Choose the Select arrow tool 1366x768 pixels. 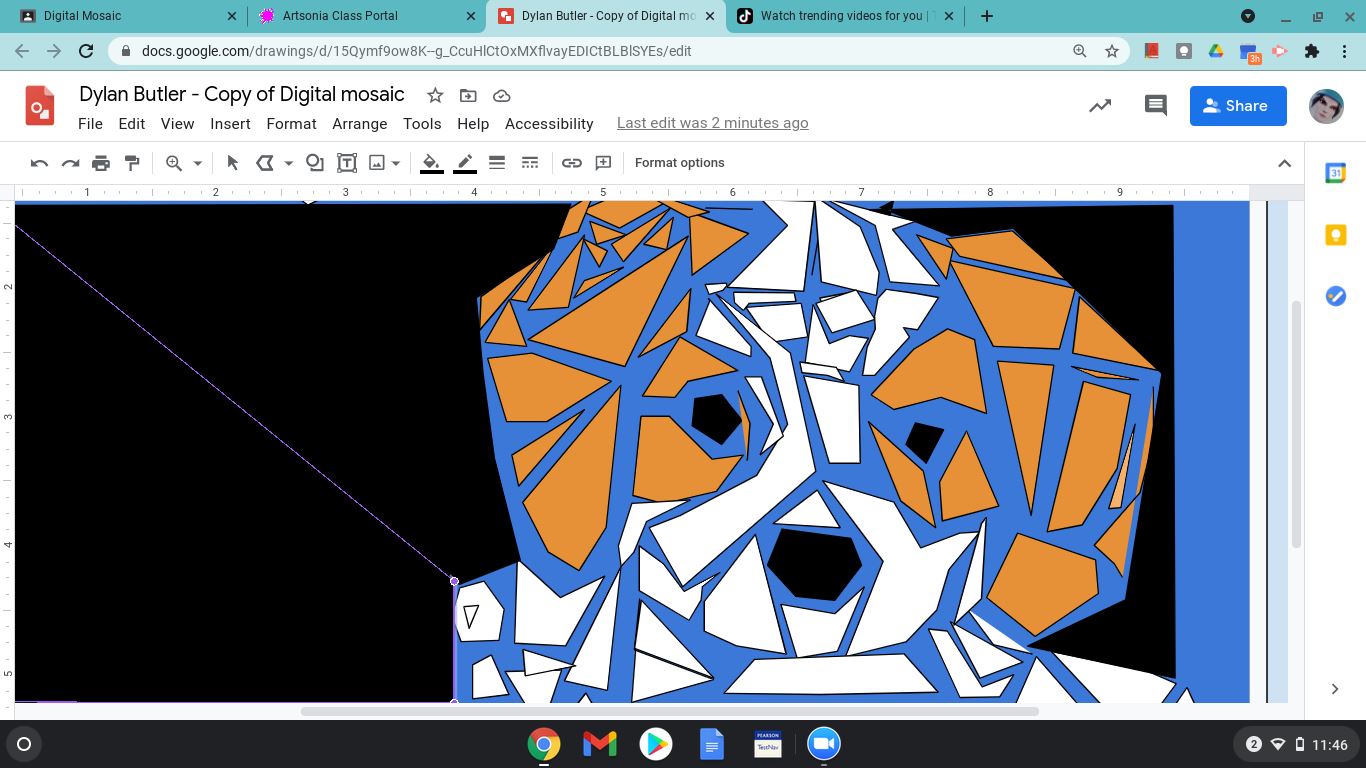click(x=233, y=163)
